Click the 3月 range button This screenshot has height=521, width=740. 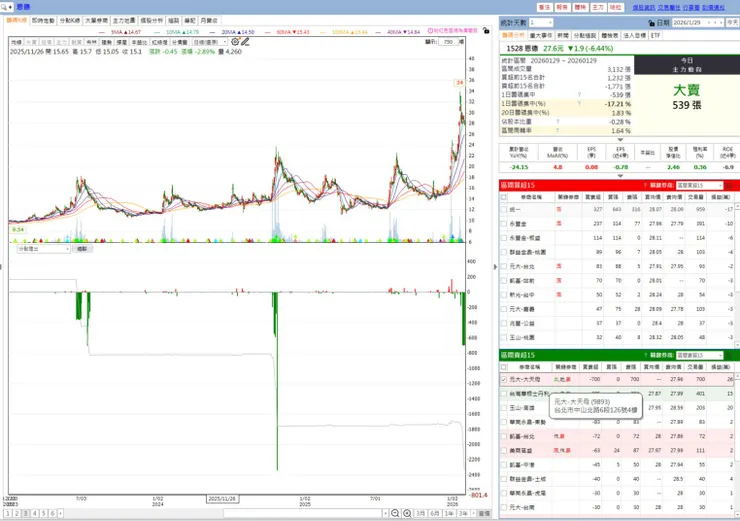point(420,513)
